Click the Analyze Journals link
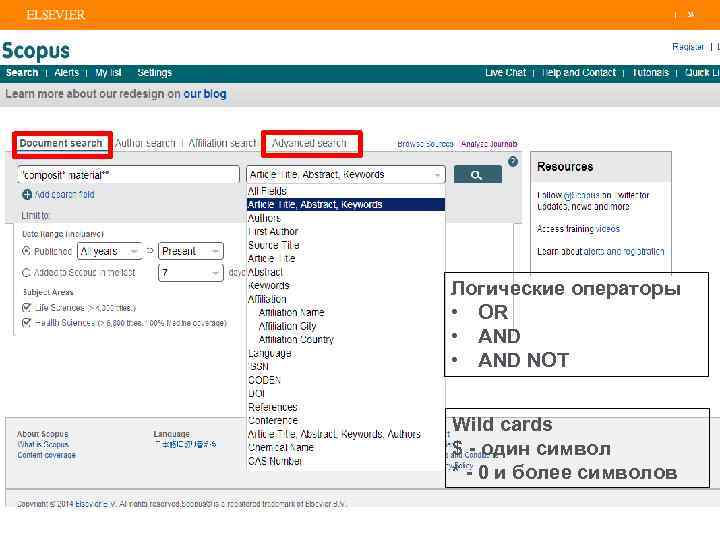720x540 pixels. 489,144
